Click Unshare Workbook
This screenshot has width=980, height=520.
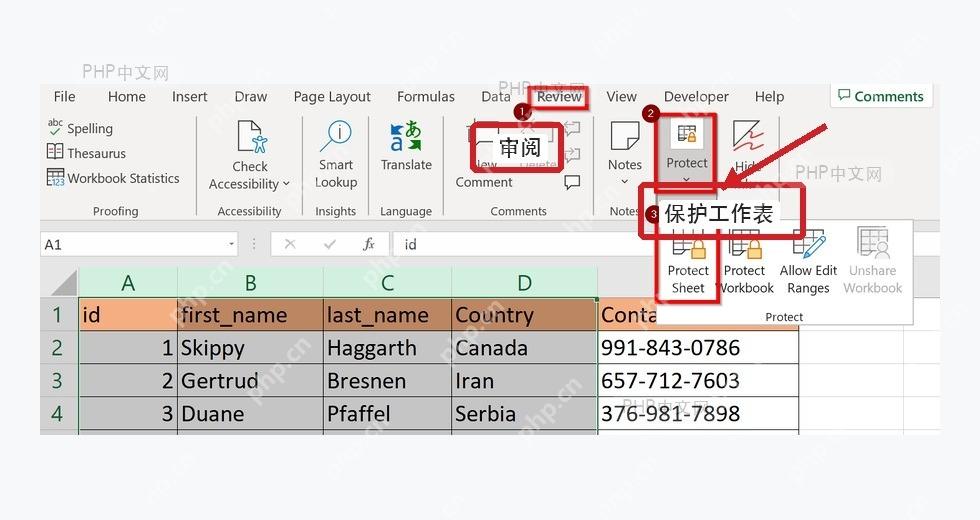[872, 262]
